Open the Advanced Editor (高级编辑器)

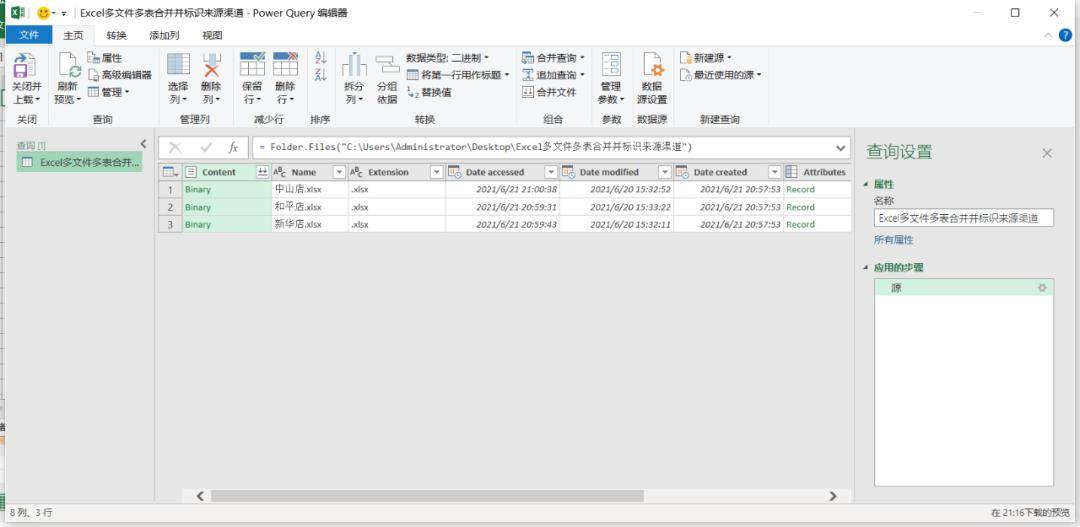pyautogui.click(x=120, y=74)
